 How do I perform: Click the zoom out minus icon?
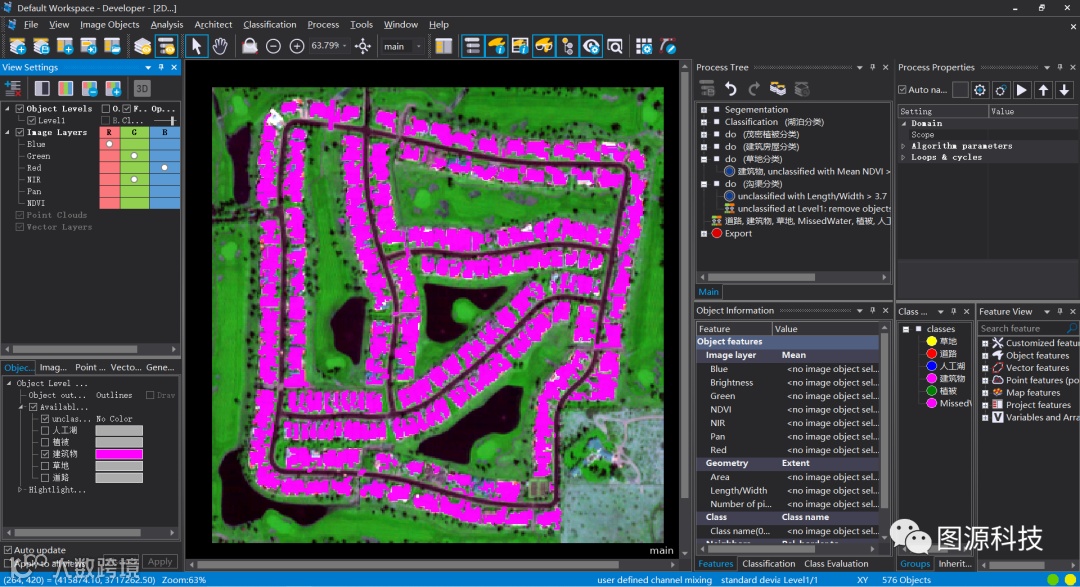pyautogui.click(x=273, y=46)
